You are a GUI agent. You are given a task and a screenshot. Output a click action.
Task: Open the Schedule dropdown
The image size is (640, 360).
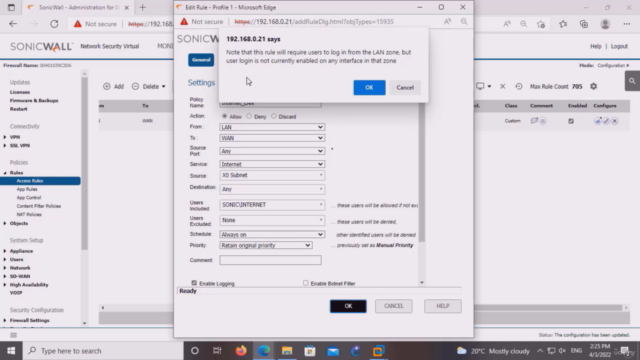(272, 234)
